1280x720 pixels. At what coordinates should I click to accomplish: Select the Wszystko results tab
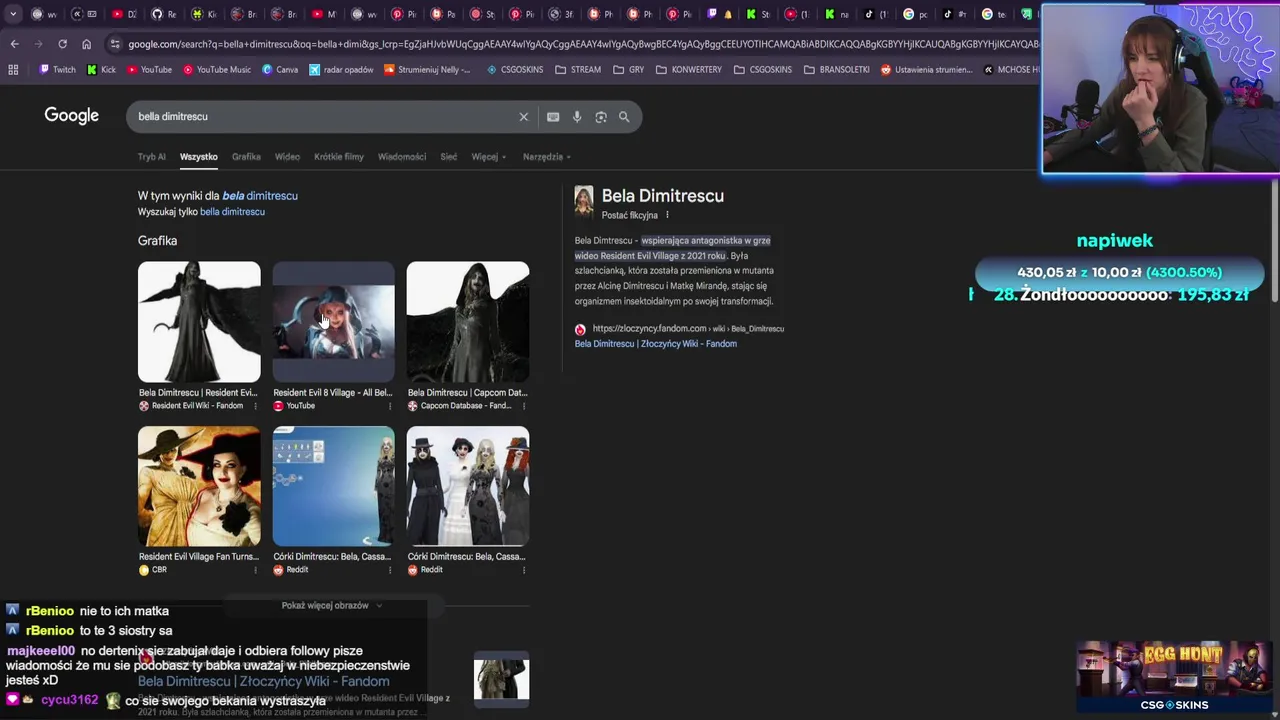click(199, 157)
